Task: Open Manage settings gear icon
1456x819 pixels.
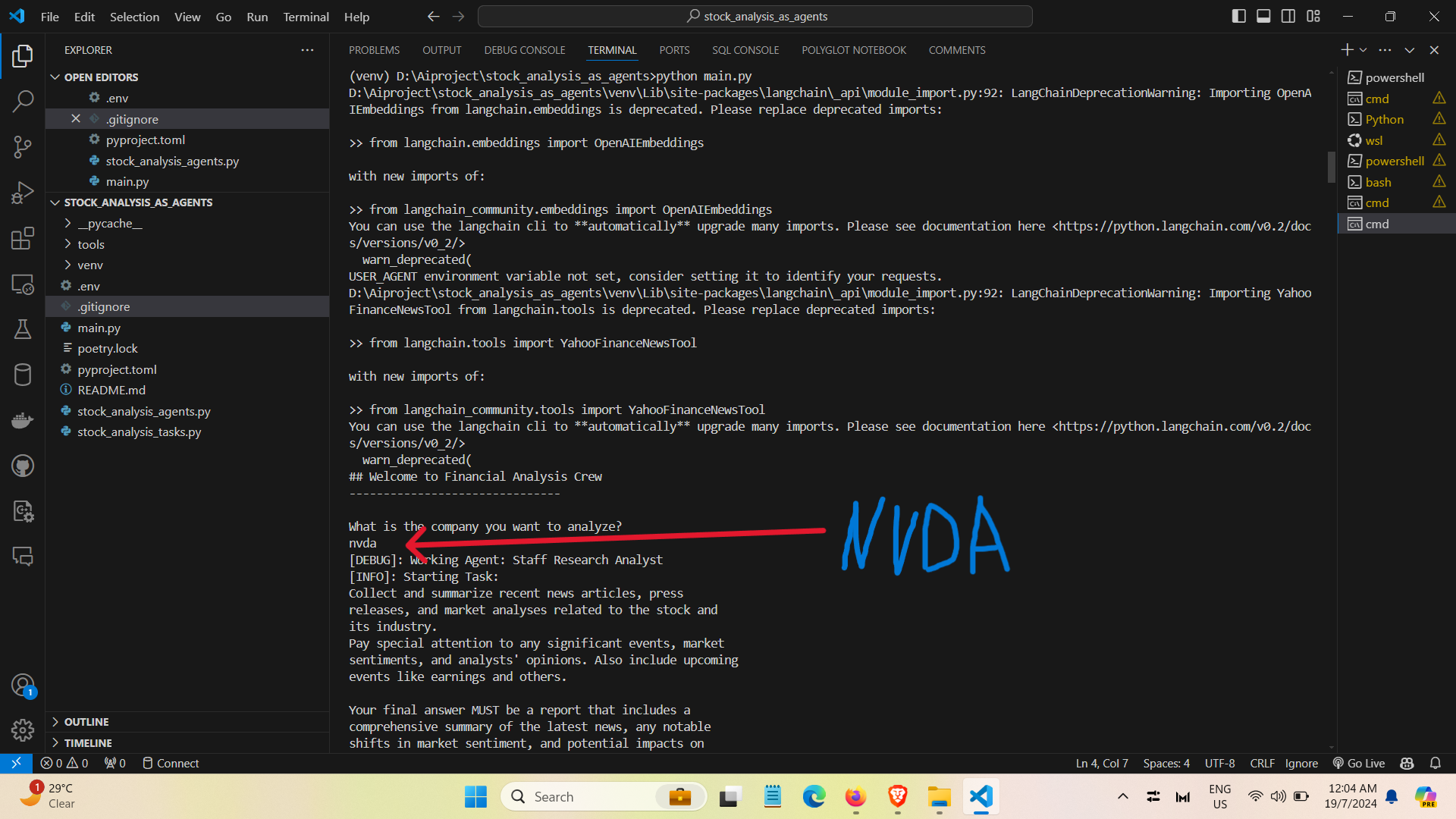Action: (x=23, y=730)
